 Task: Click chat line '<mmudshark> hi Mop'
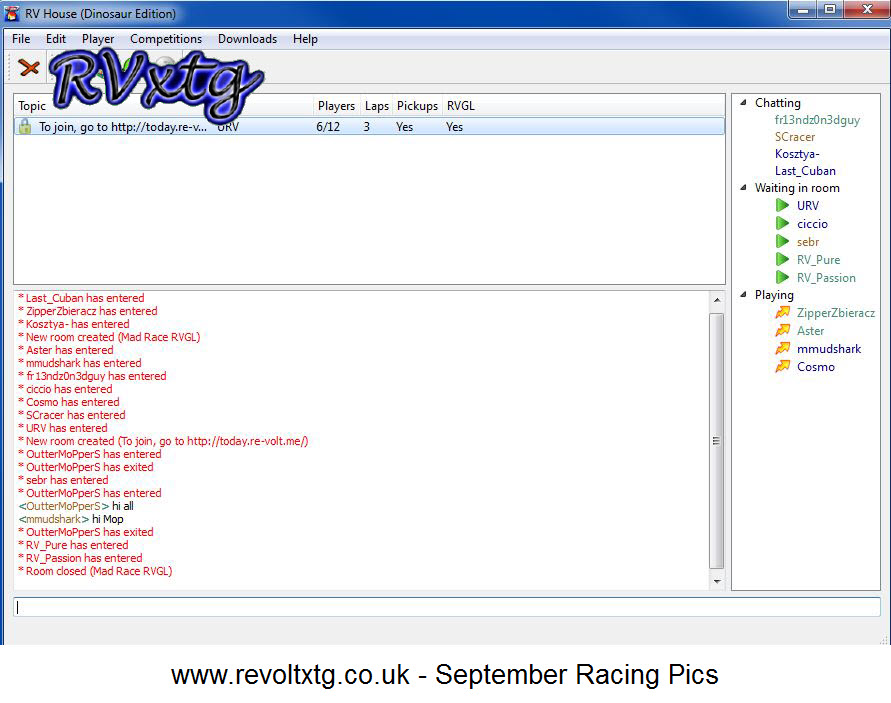pyautogui.click(x=71, y=519)
